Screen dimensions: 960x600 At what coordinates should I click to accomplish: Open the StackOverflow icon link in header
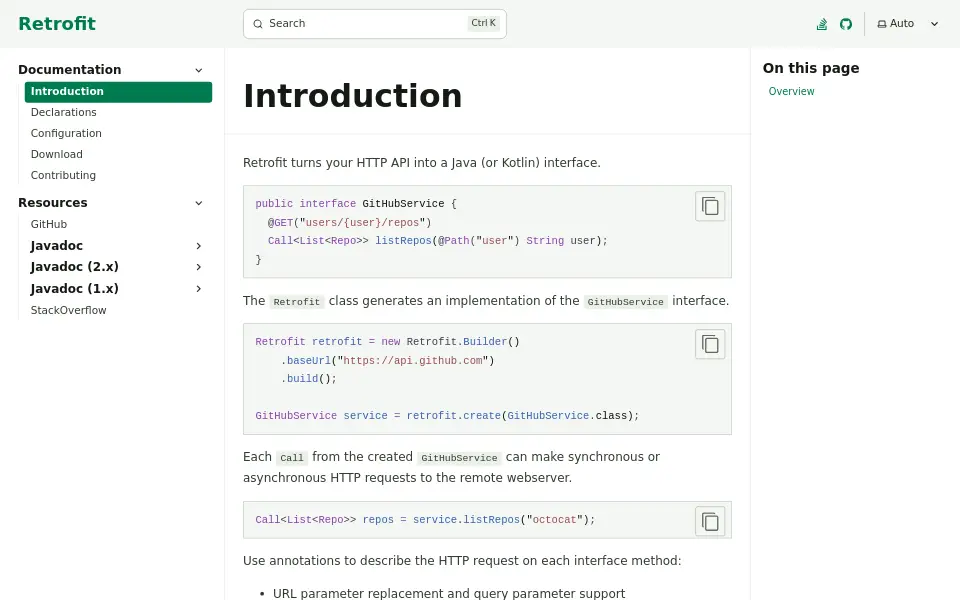click(822, 24)
